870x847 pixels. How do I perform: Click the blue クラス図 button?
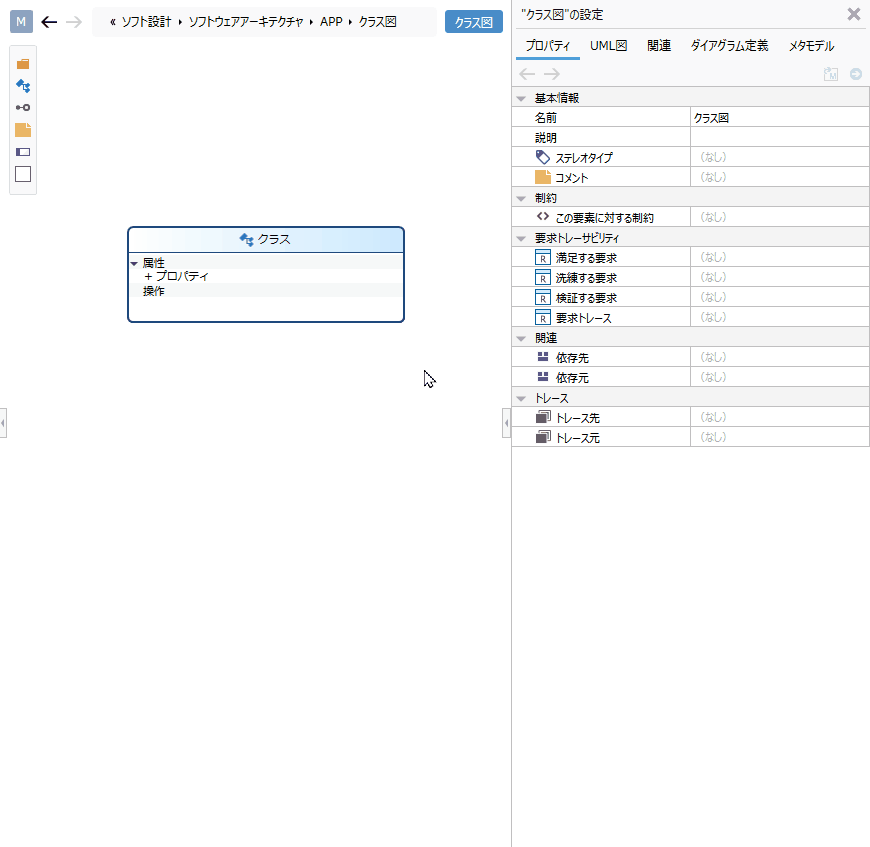pos(474,22)
